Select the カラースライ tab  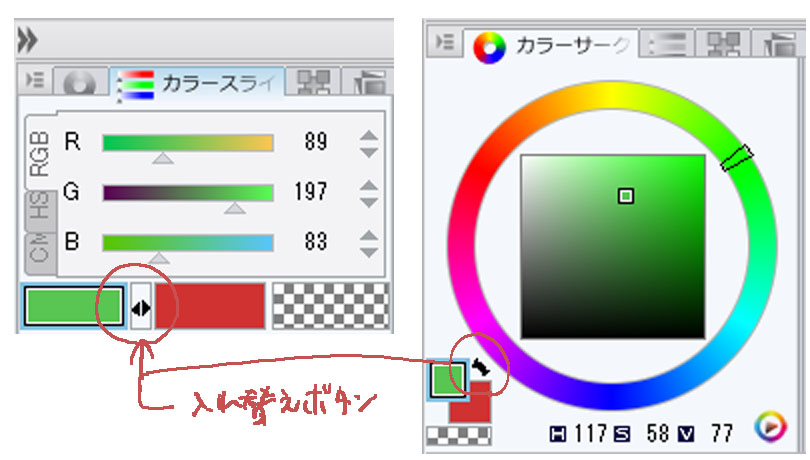pyautogui.click(x=199, y=83)
